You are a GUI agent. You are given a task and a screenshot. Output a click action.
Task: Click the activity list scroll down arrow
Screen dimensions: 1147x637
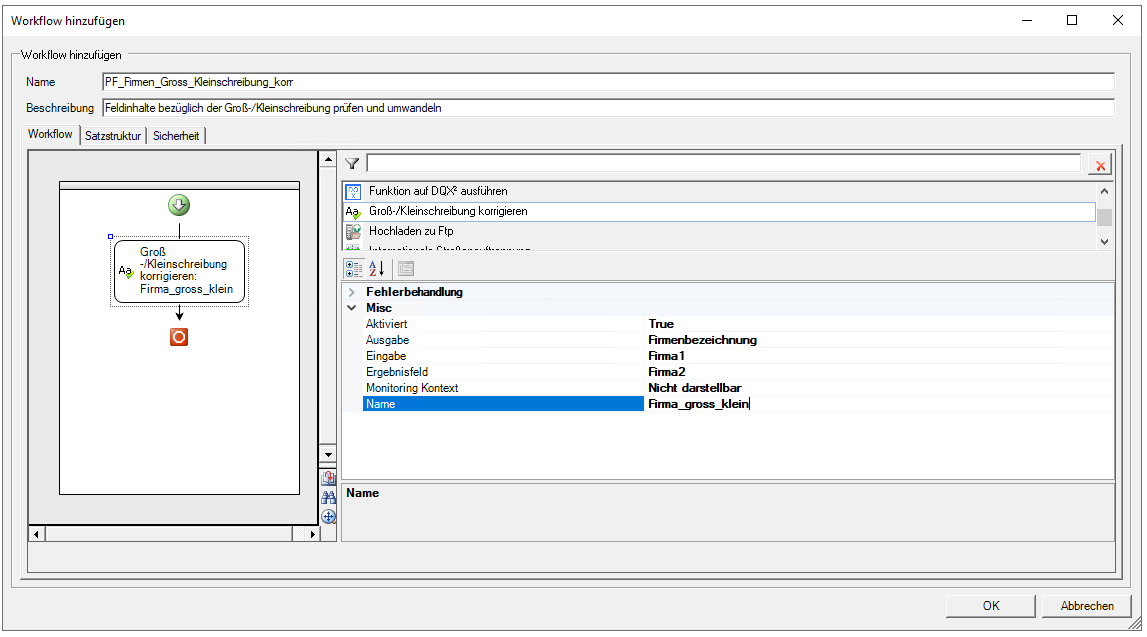click(x=1105, y=241)
